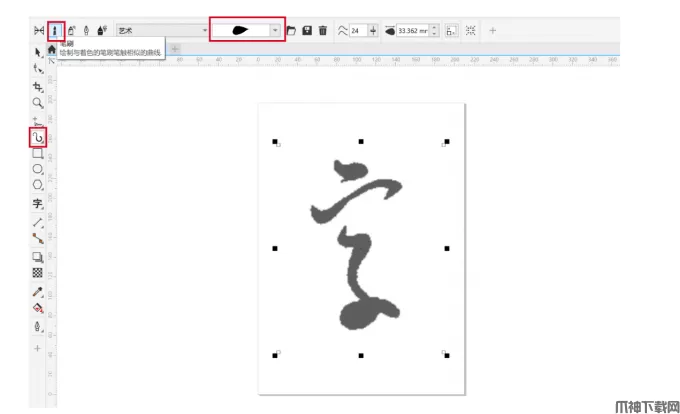Select the Polygon tool
Screen dimensions: 680x414
pyautogui.click(x=38, y=185)
